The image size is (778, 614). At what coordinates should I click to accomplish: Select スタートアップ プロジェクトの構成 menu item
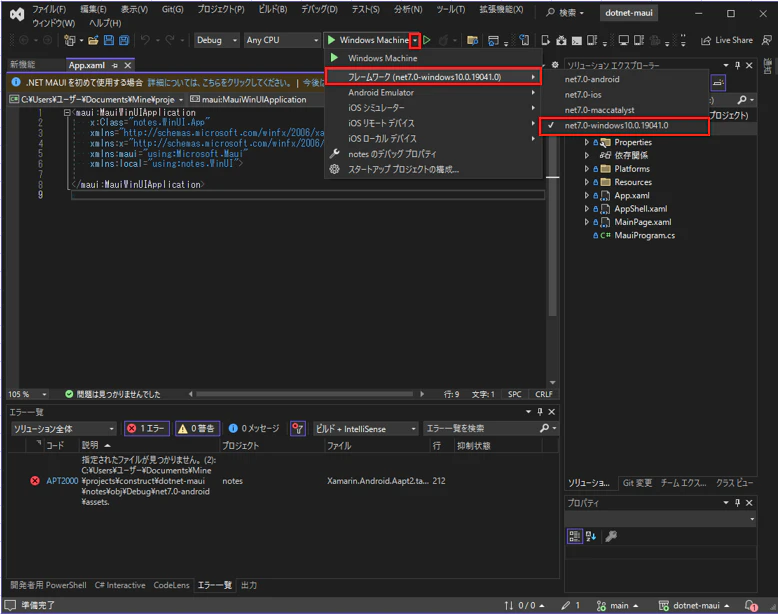click(x=433, y=170)
